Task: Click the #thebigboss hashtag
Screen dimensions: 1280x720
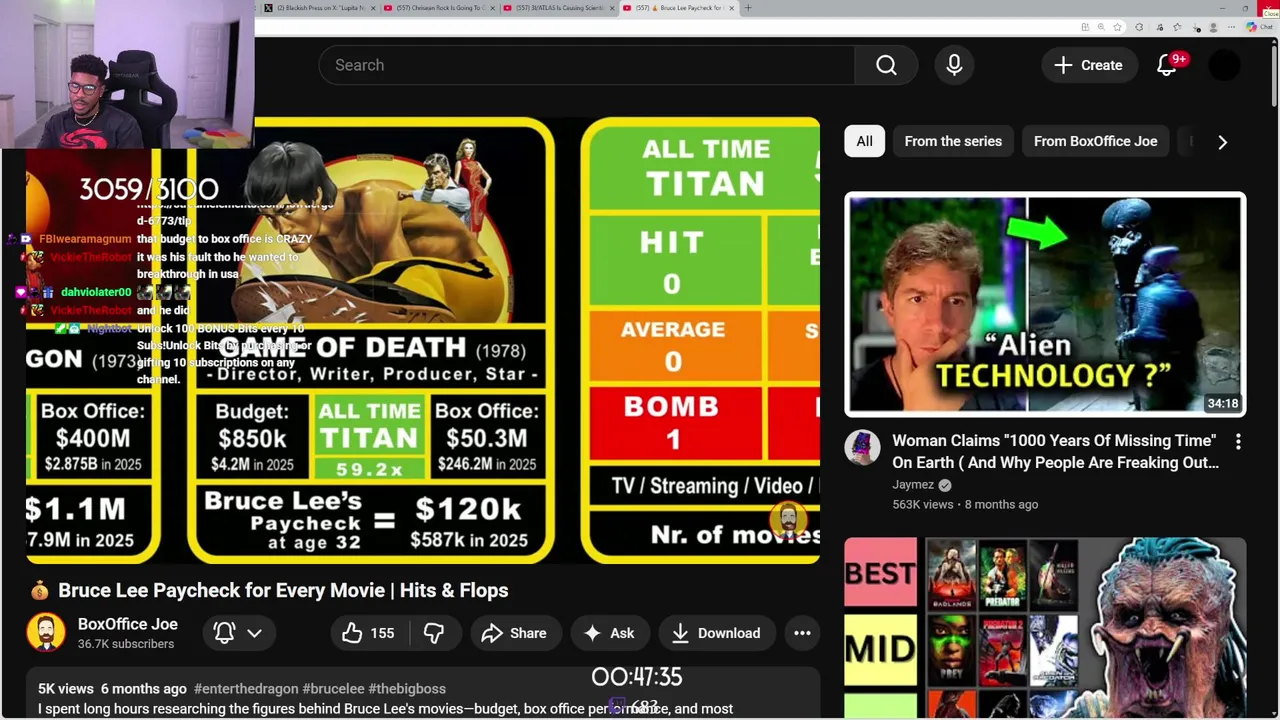Action: coord(407,689)
